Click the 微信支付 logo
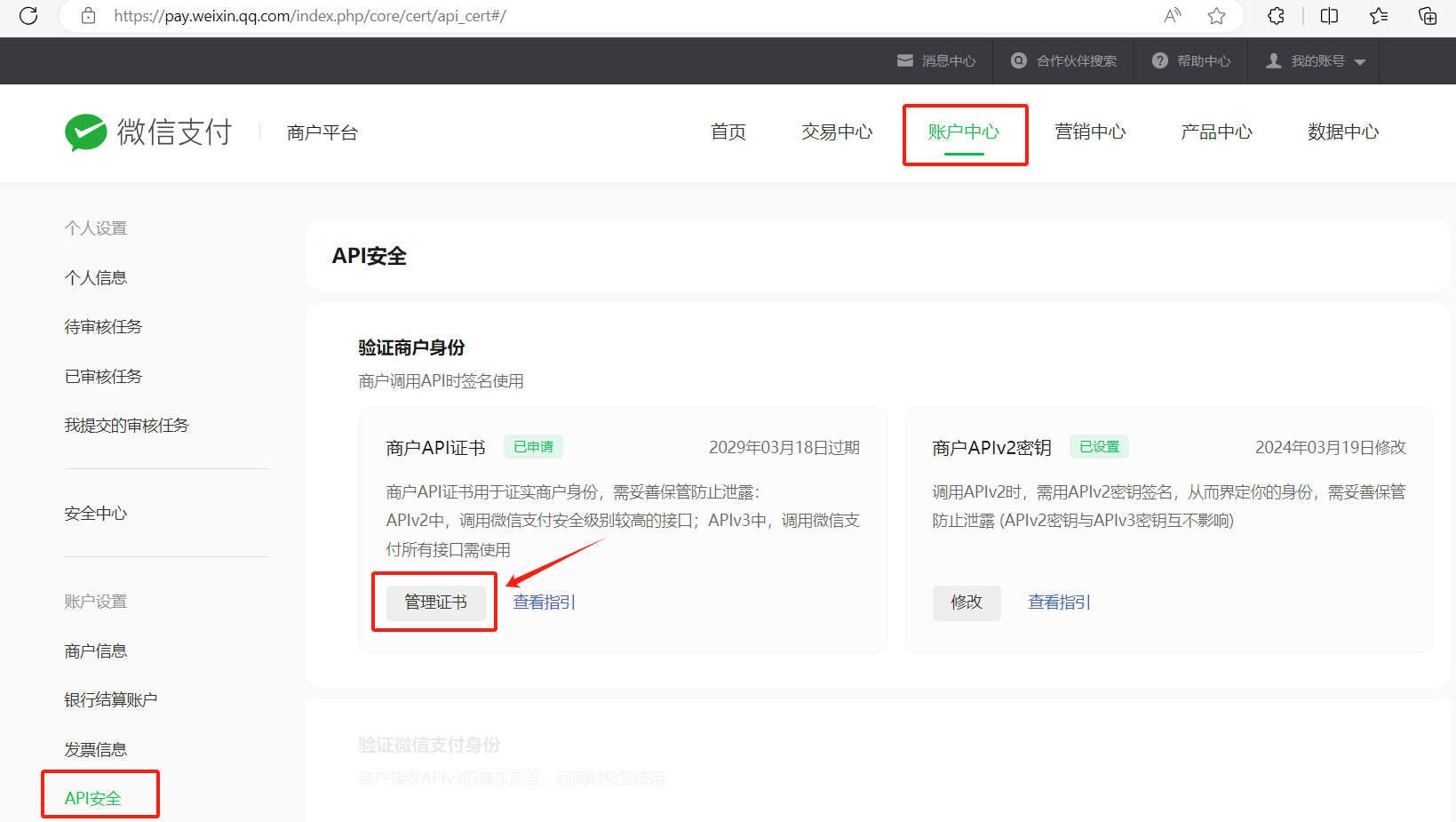The image size is (1456, 822). click(148, 132)
